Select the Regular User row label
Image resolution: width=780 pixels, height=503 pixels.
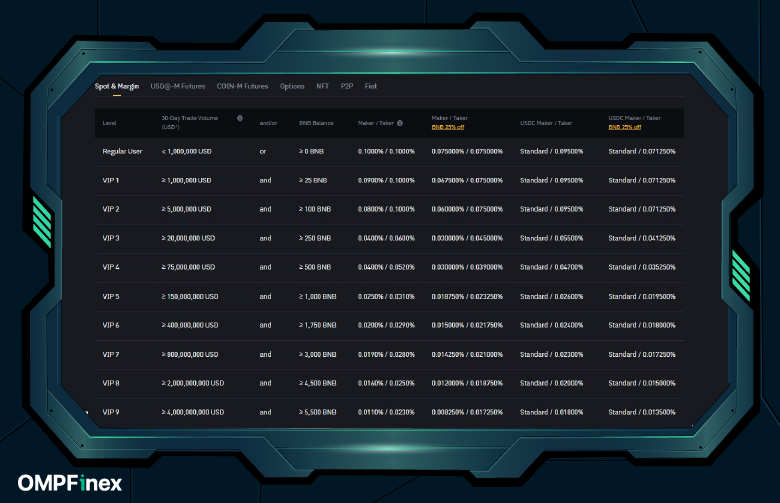[122, 151]
